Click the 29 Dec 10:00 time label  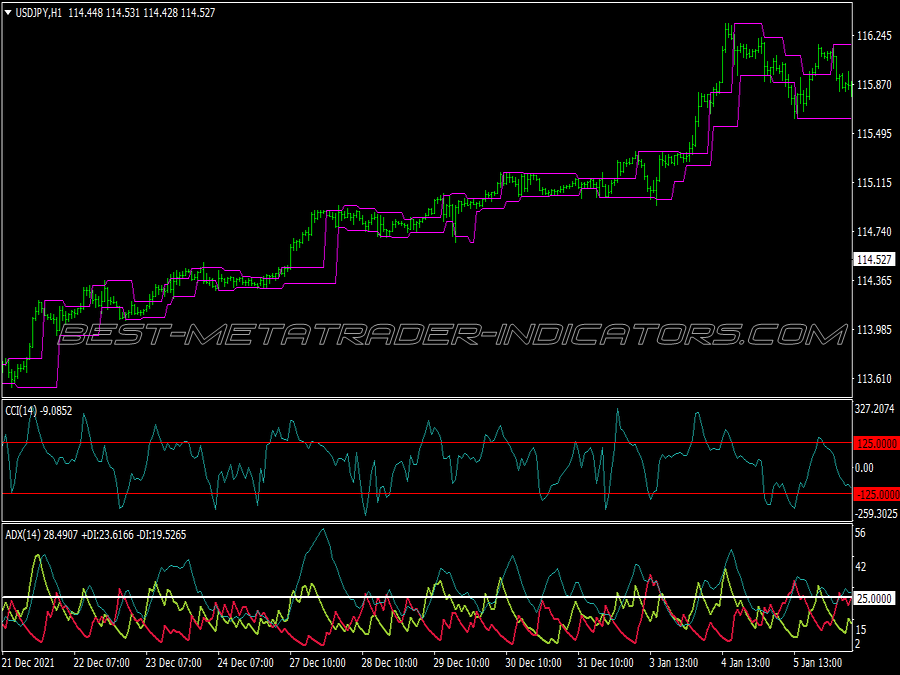[461, 663]
